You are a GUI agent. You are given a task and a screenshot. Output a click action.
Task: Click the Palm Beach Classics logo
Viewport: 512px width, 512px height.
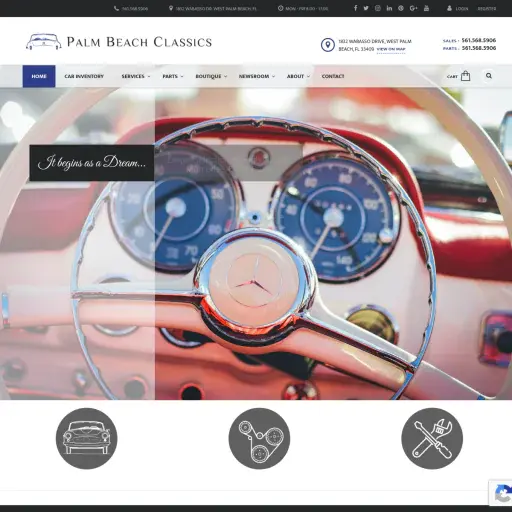coord(119,42)
